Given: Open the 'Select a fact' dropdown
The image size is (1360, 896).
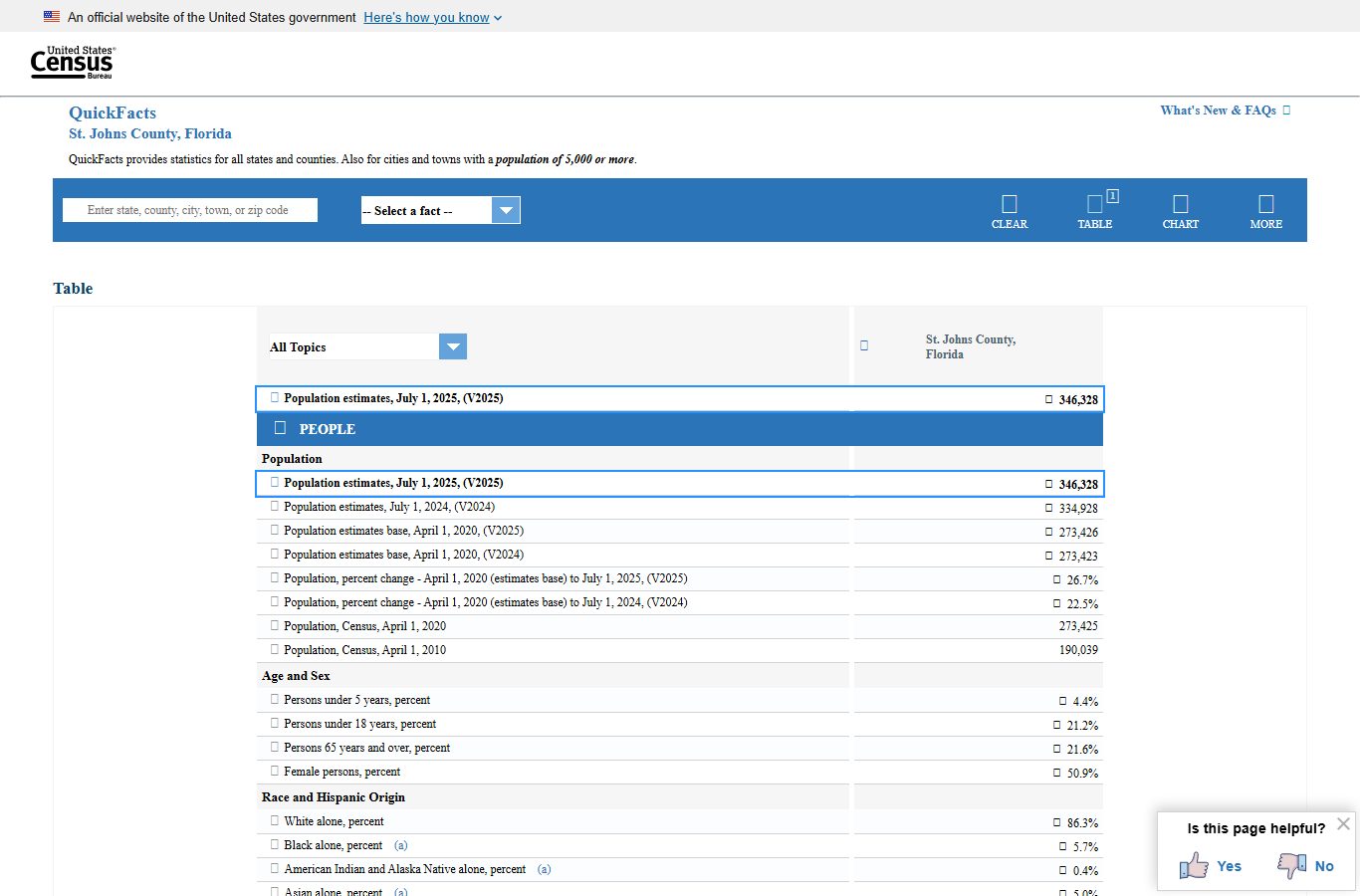Looking at the screenshot, I should coord(440,210).
